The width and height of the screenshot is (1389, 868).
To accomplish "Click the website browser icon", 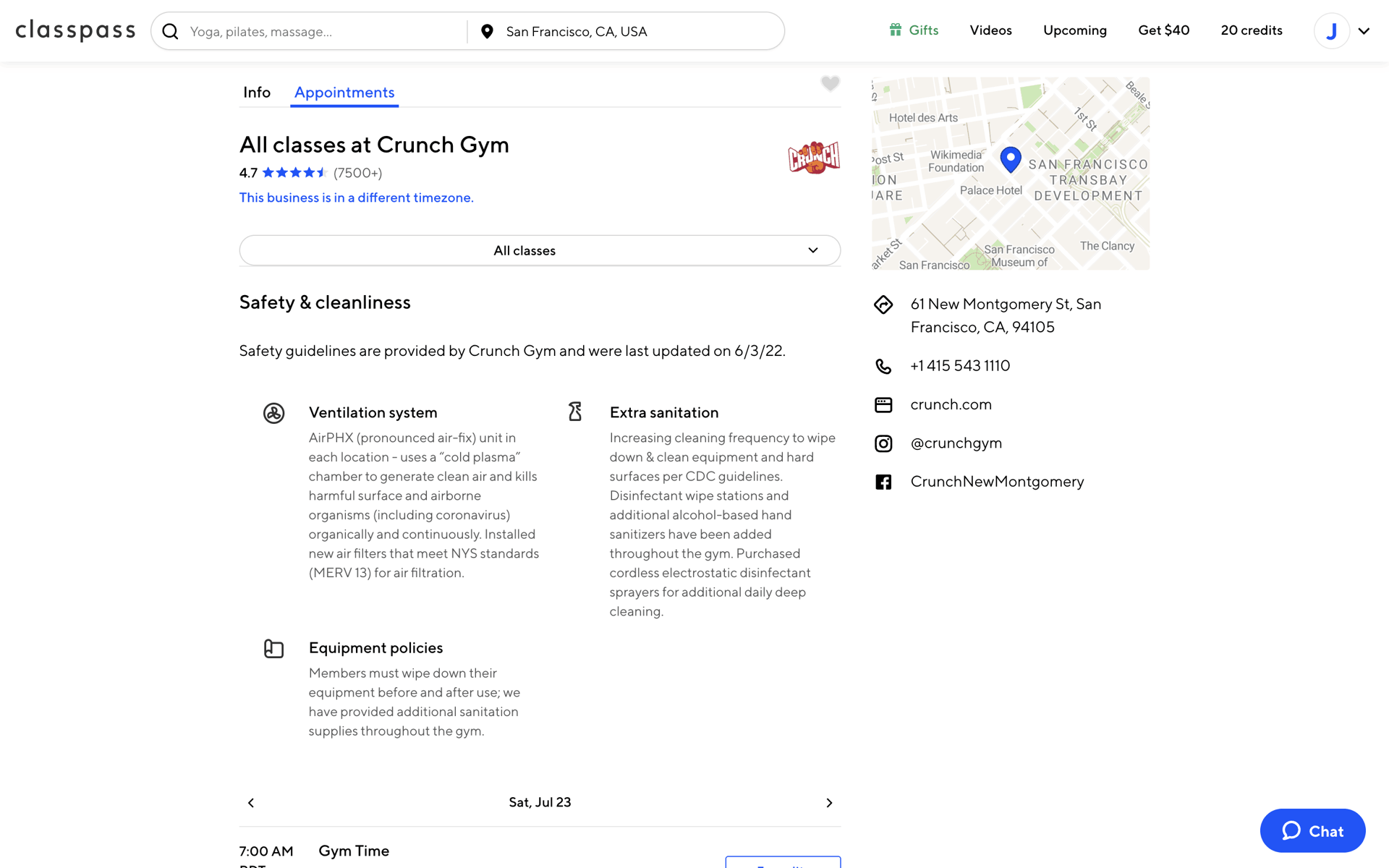I will [x=883, y=405].
